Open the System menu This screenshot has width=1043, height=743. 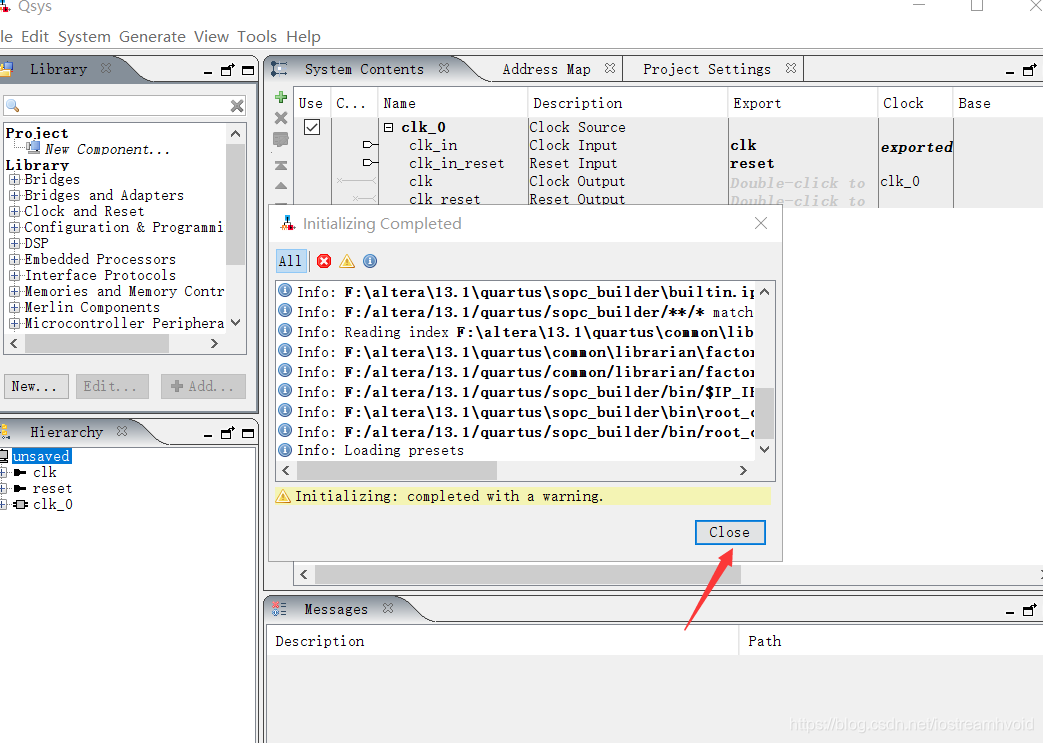pyautogui.click(x=84, y=37)
